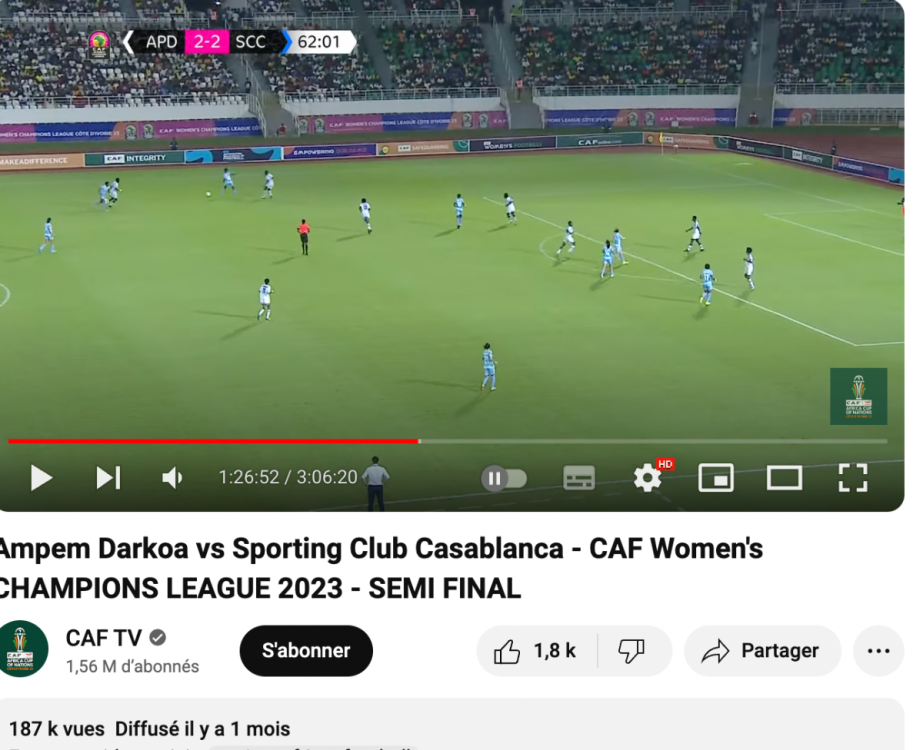Share the video via Partager
This screenshot has height=750, width=923.
[762, 651]
